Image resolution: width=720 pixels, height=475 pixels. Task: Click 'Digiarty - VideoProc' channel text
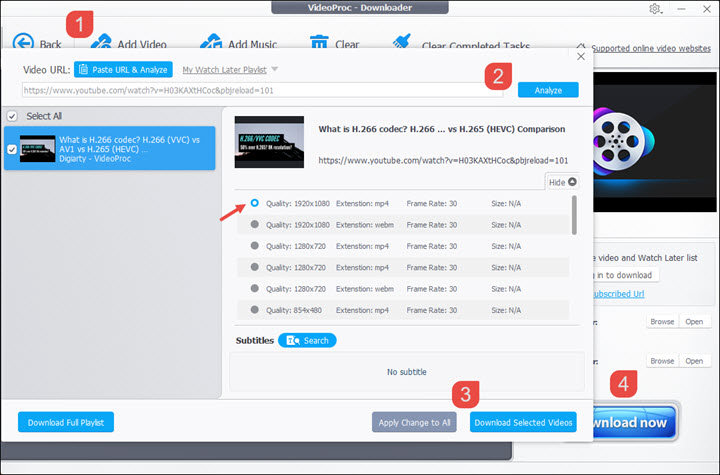click(x=95, y=158)
